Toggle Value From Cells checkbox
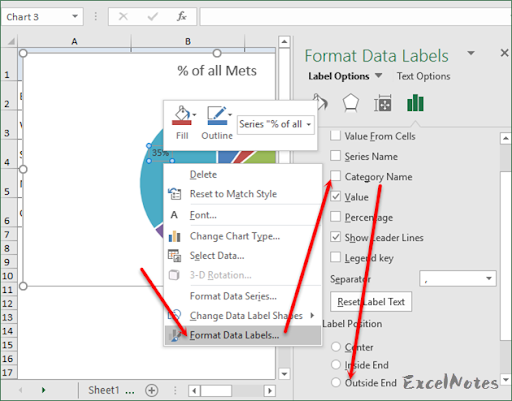The height and width of the screenshot is (401, 512). click(335, 135)
